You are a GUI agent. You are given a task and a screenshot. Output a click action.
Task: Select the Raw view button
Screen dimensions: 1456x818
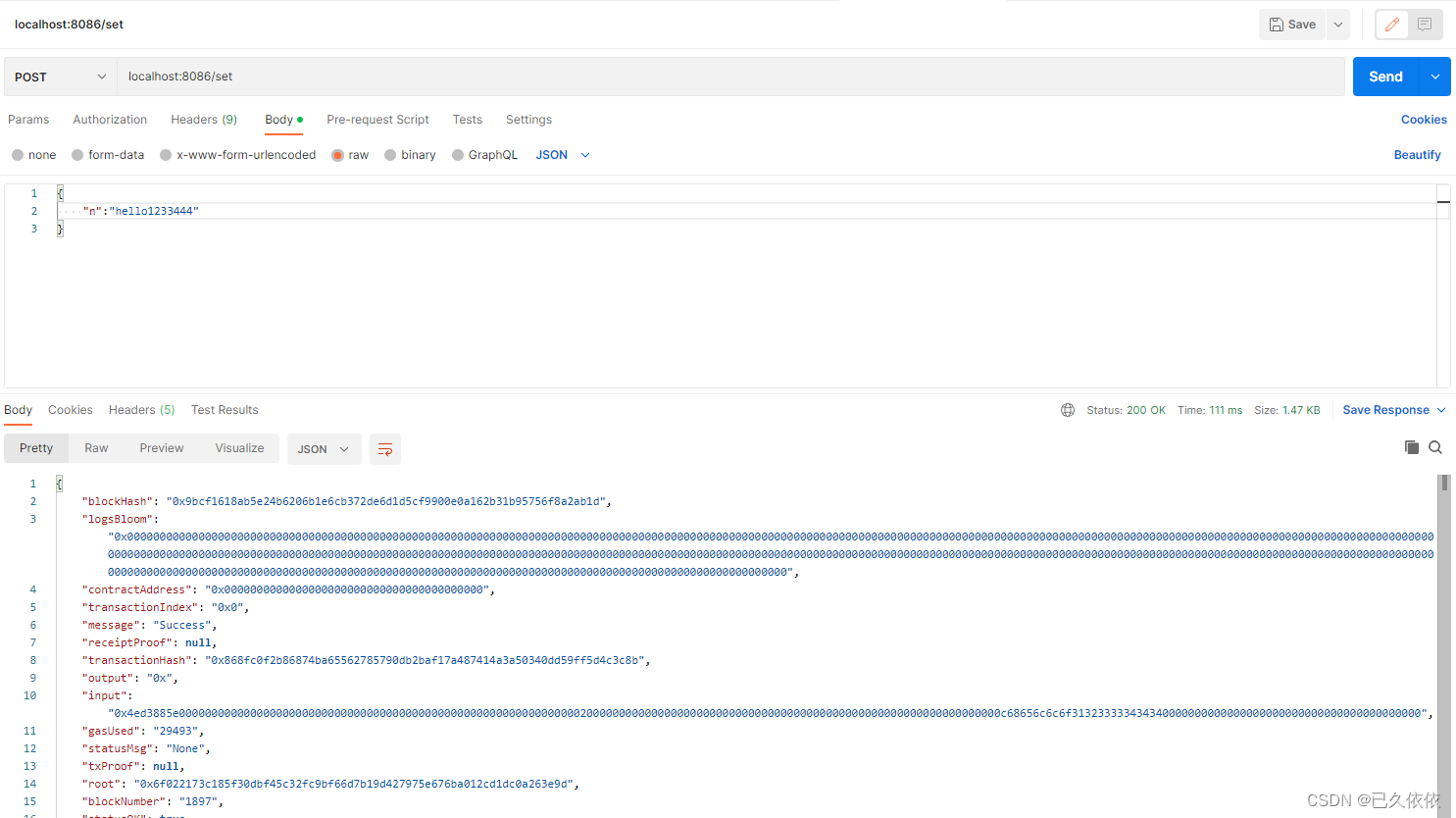(96, 448)
